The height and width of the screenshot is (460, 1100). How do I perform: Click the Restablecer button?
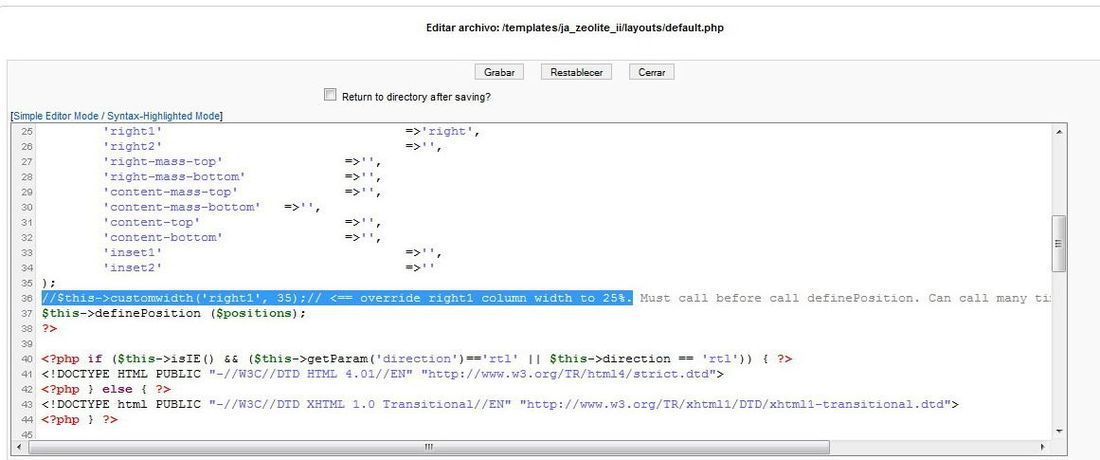(x=577, y=72)
